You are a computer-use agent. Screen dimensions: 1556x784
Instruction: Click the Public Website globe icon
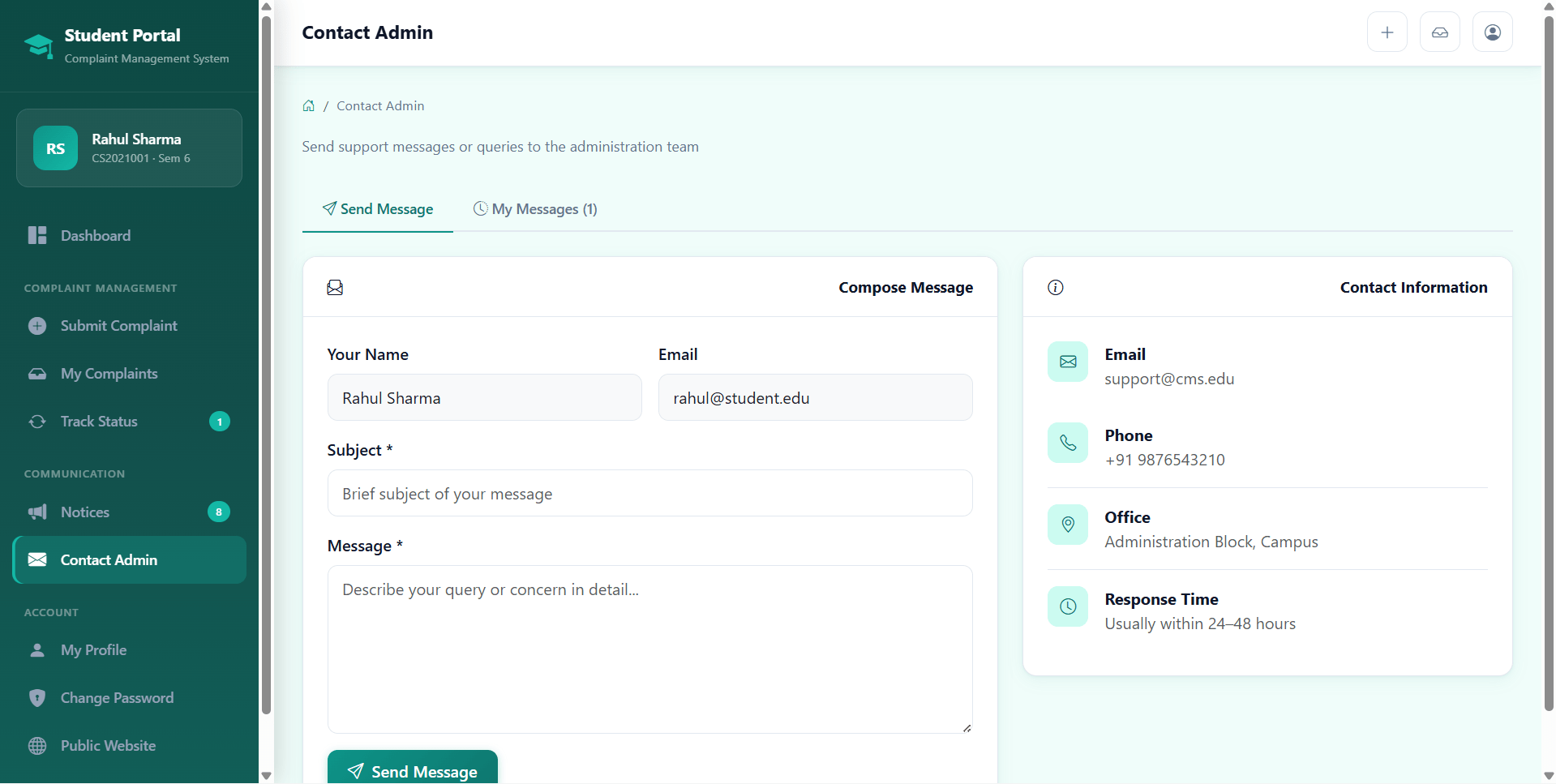(37, 746)
